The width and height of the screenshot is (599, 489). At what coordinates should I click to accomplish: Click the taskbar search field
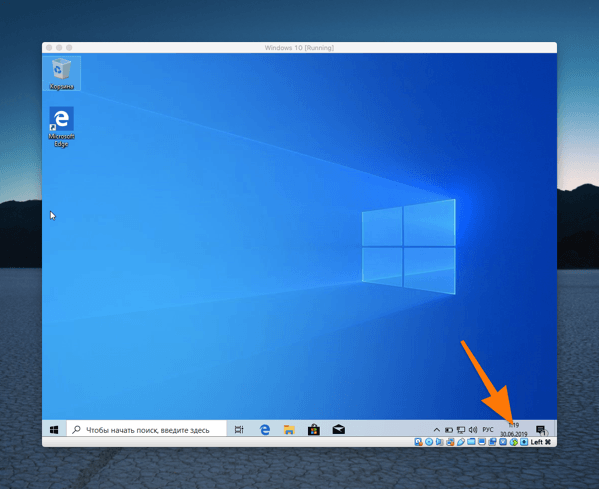(x=147, y=430)
